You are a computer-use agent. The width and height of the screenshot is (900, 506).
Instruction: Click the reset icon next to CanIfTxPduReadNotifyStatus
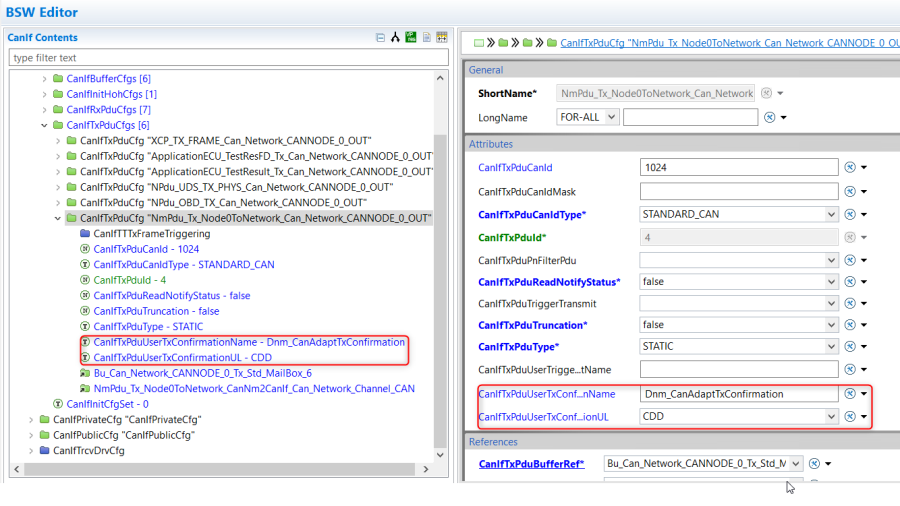pos(850,282)
